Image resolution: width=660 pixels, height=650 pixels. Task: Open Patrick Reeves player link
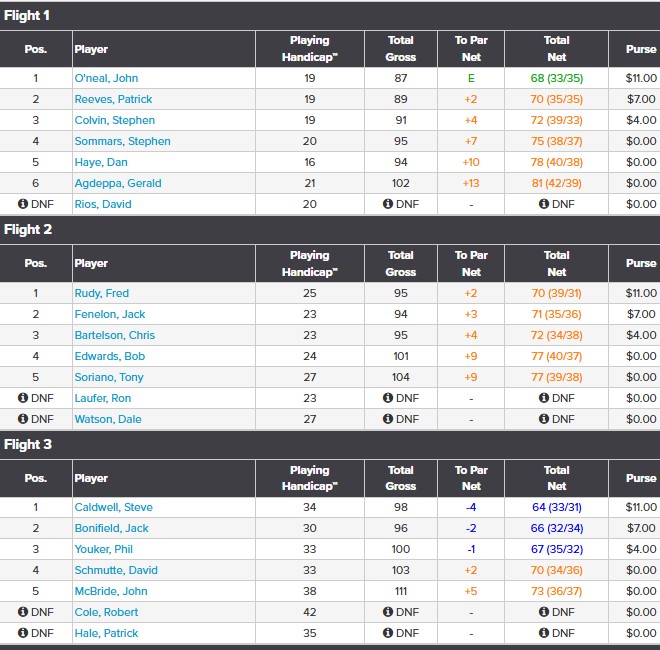(x=115, y=99)
